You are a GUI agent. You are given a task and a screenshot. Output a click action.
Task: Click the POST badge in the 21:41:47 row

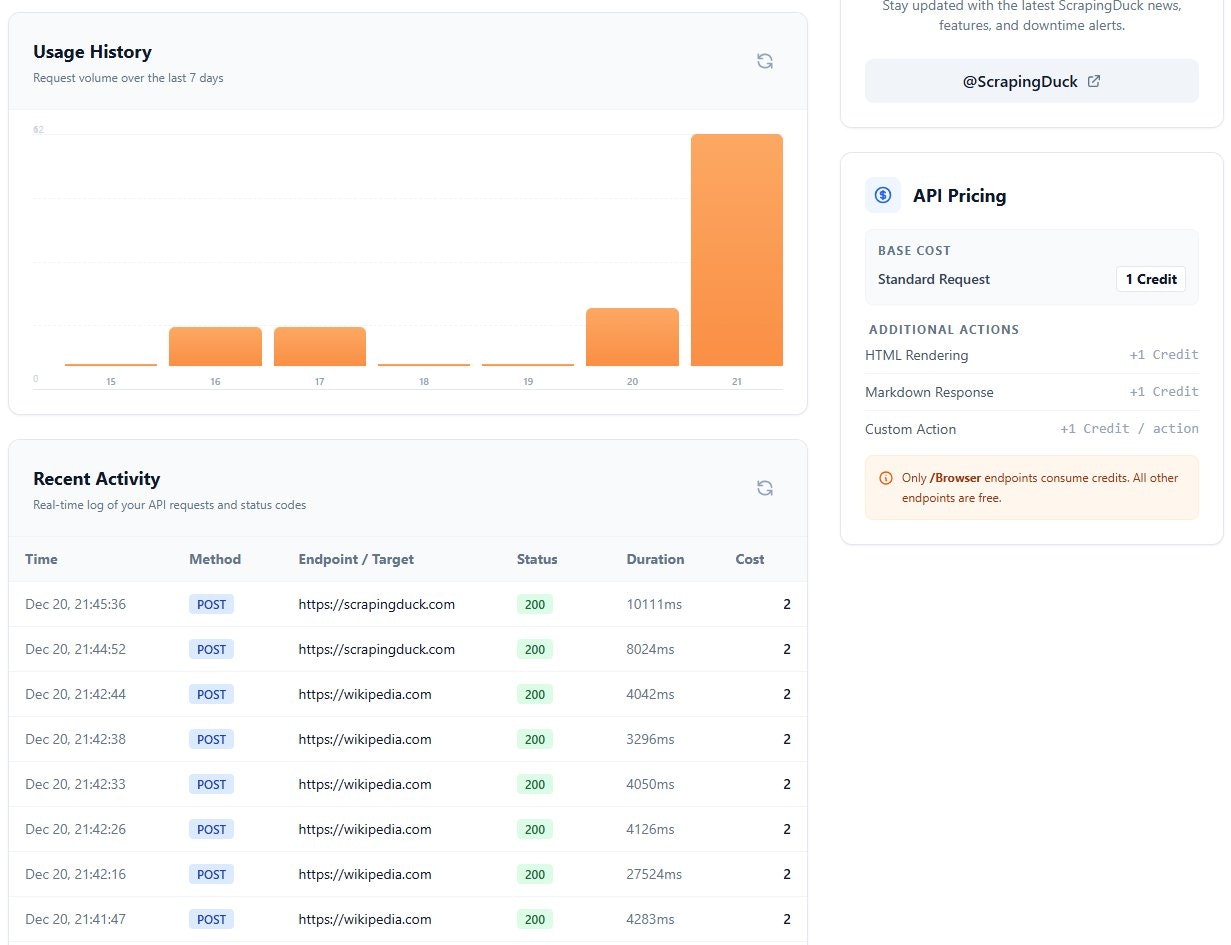tap(211, 919)
